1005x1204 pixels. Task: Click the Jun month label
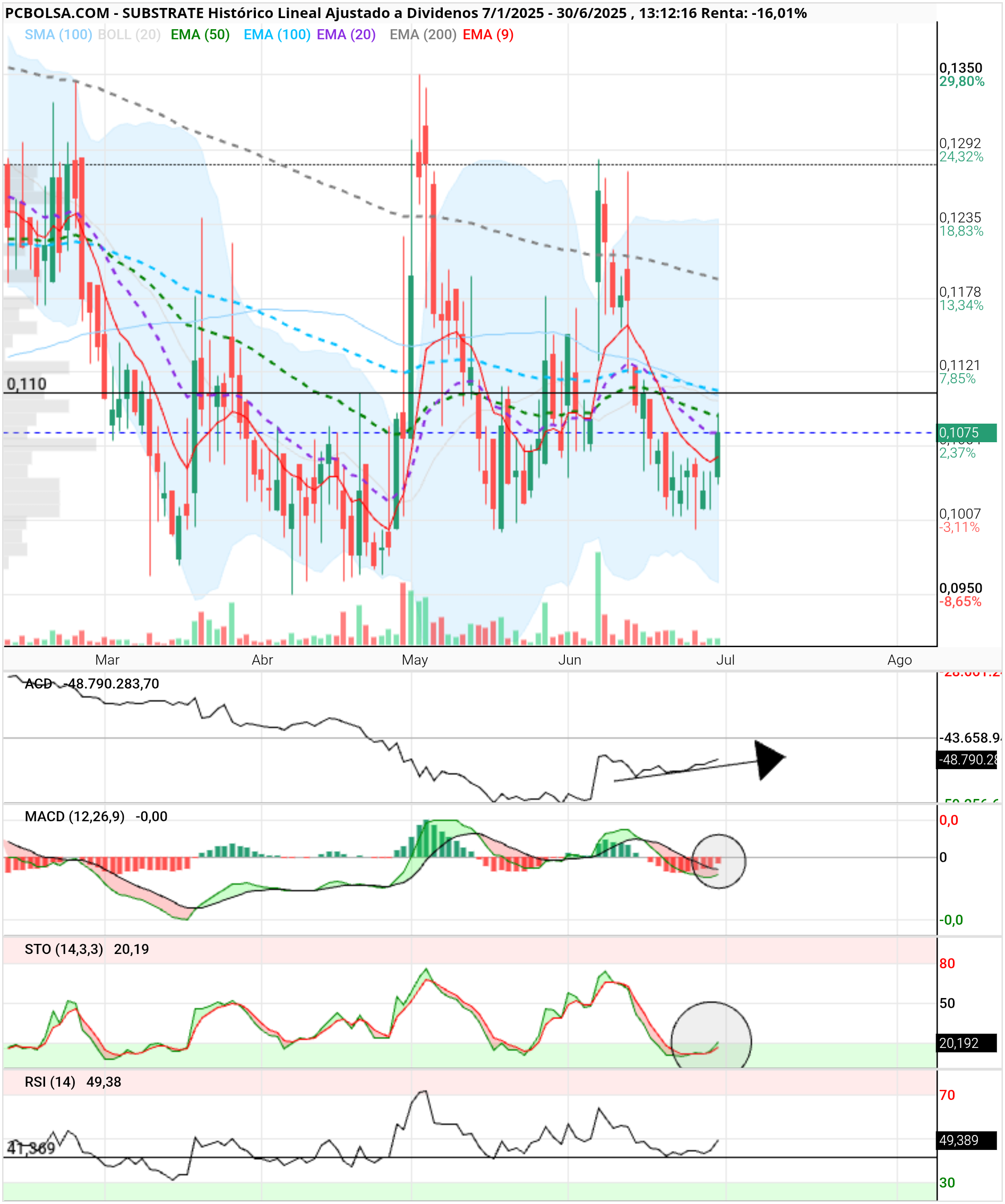570,660
